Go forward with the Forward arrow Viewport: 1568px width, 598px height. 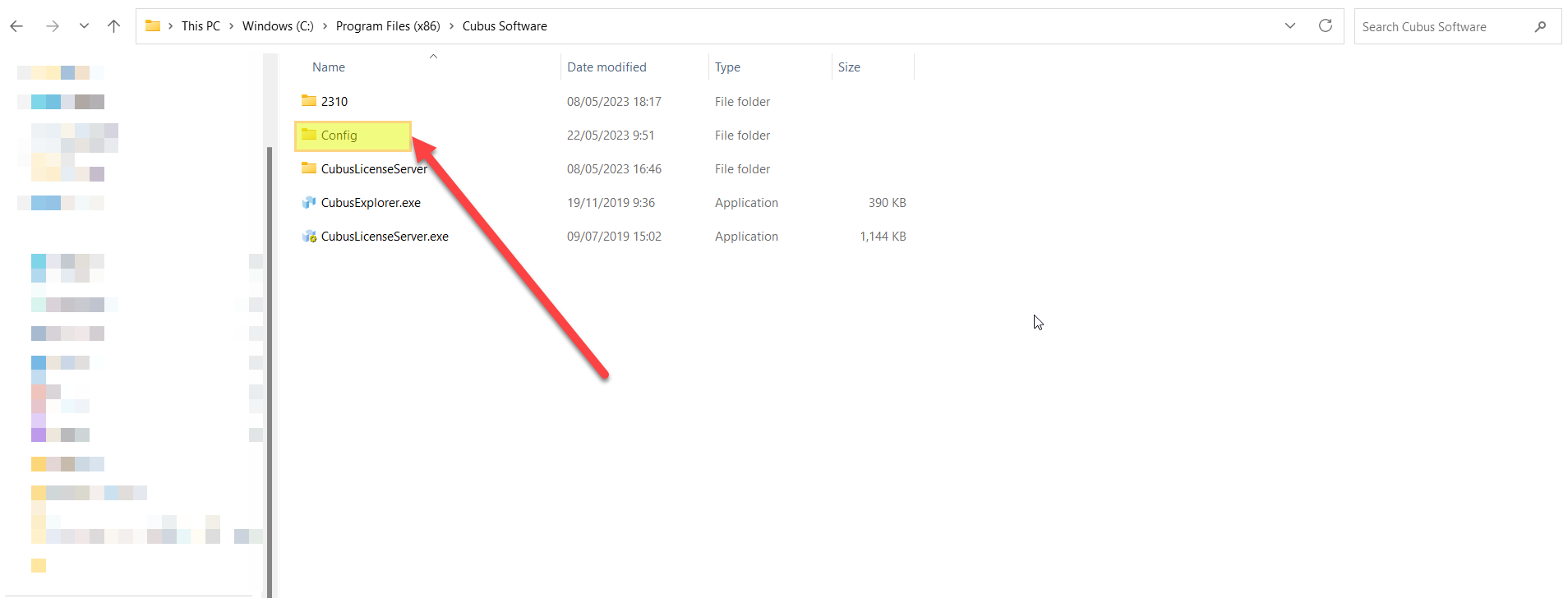[53, 26]
